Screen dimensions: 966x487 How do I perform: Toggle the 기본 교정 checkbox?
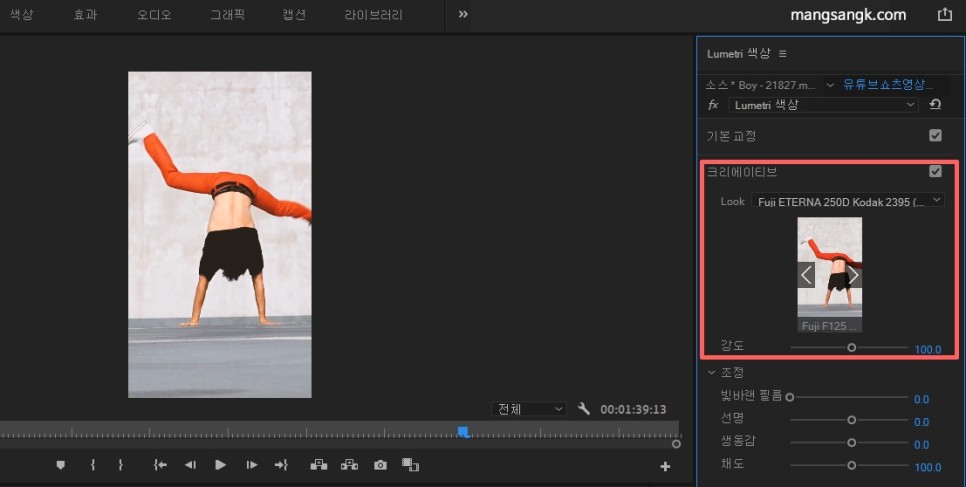tap(935, 135)
